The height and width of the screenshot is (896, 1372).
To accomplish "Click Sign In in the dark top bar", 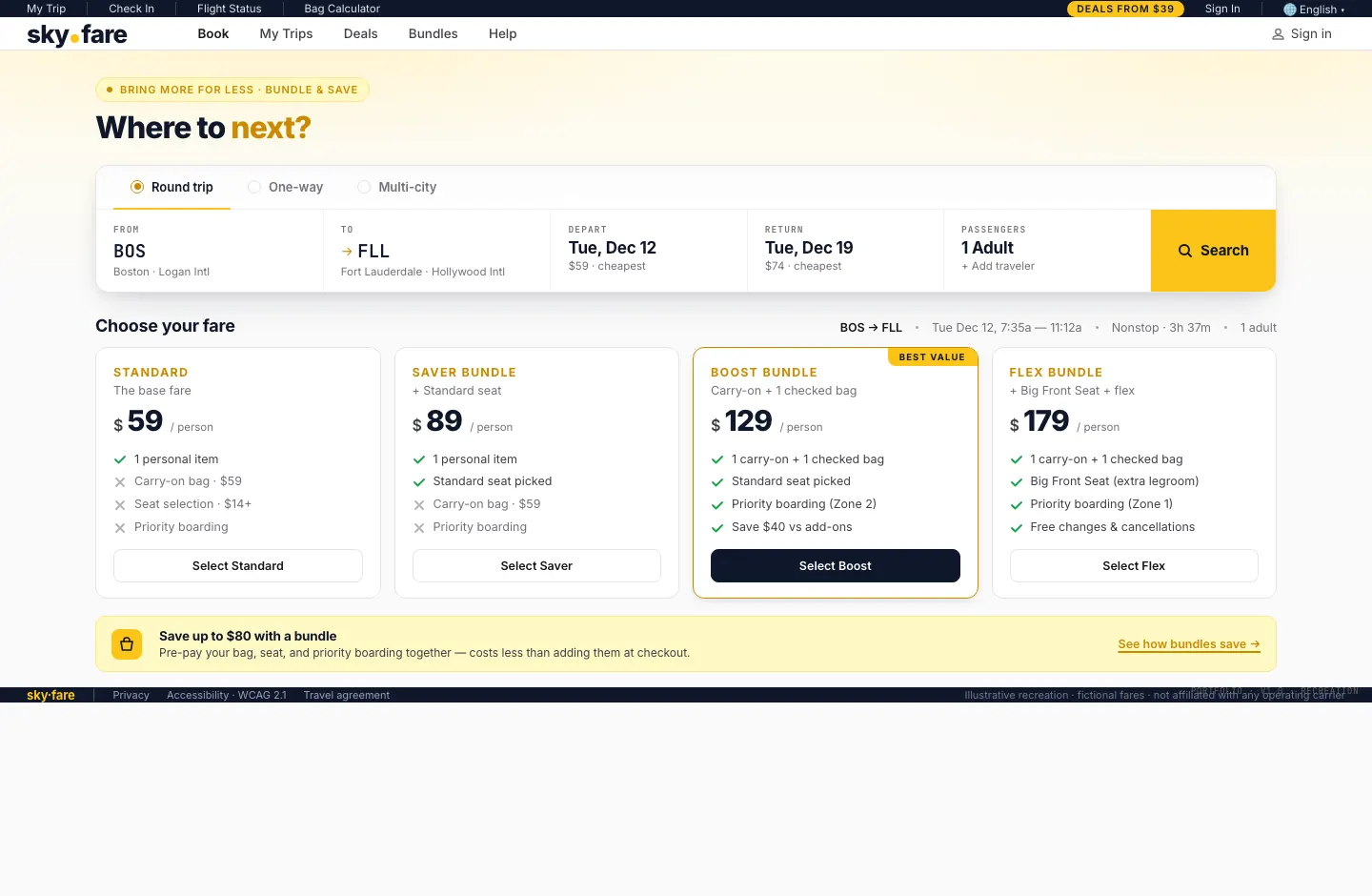I will click(x=1222, y=9).
